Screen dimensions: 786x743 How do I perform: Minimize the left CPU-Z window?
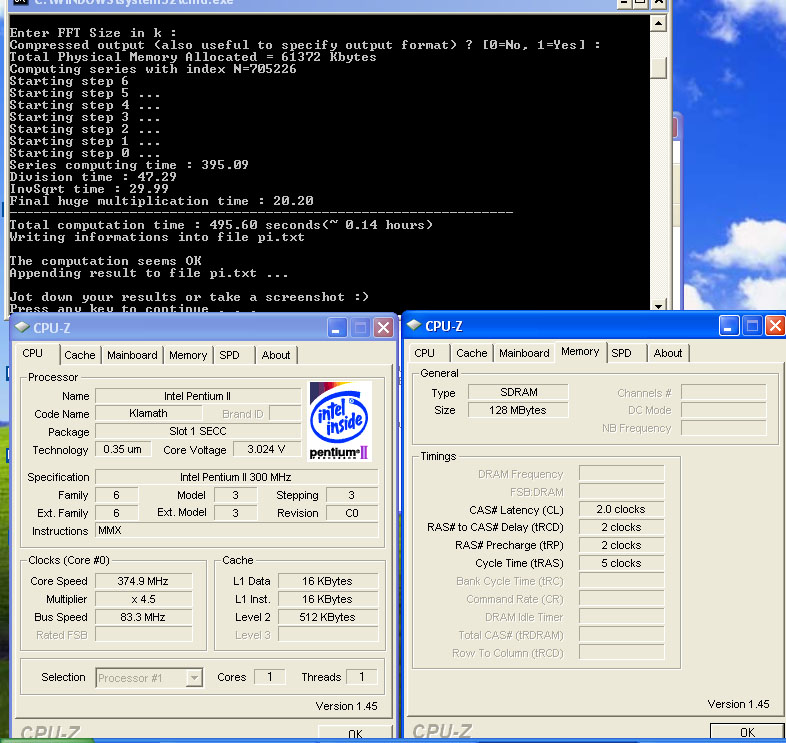(x=337, y=328)
